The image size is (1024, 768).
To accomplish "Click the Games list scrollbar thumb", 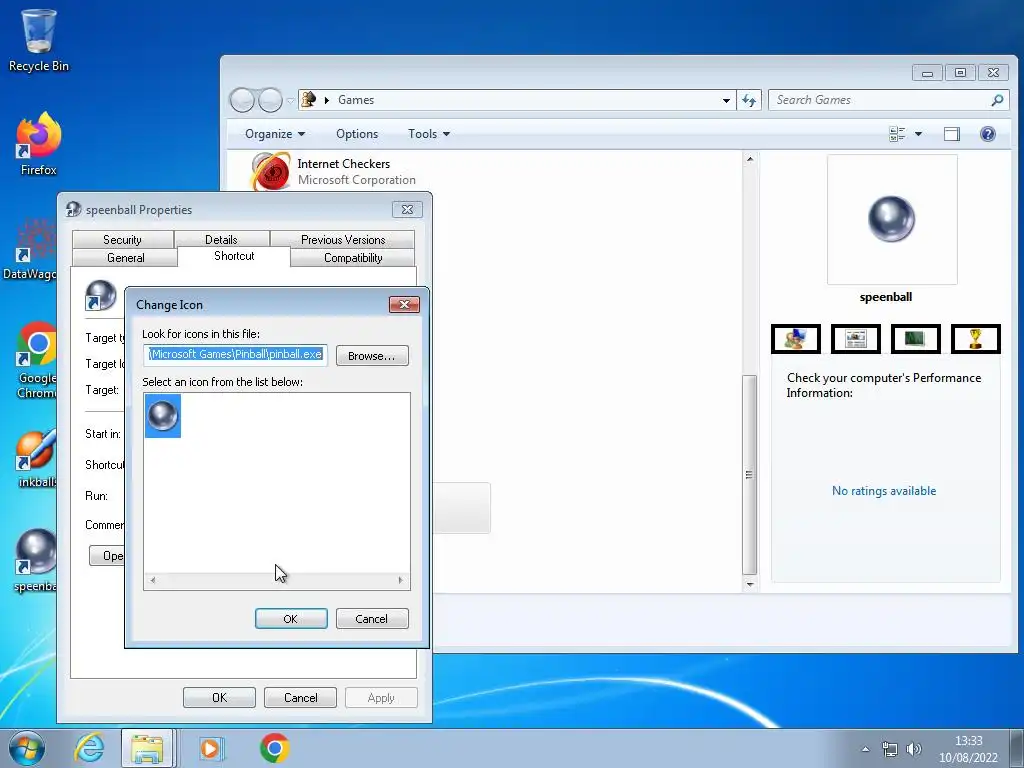I will pos(750,475).
